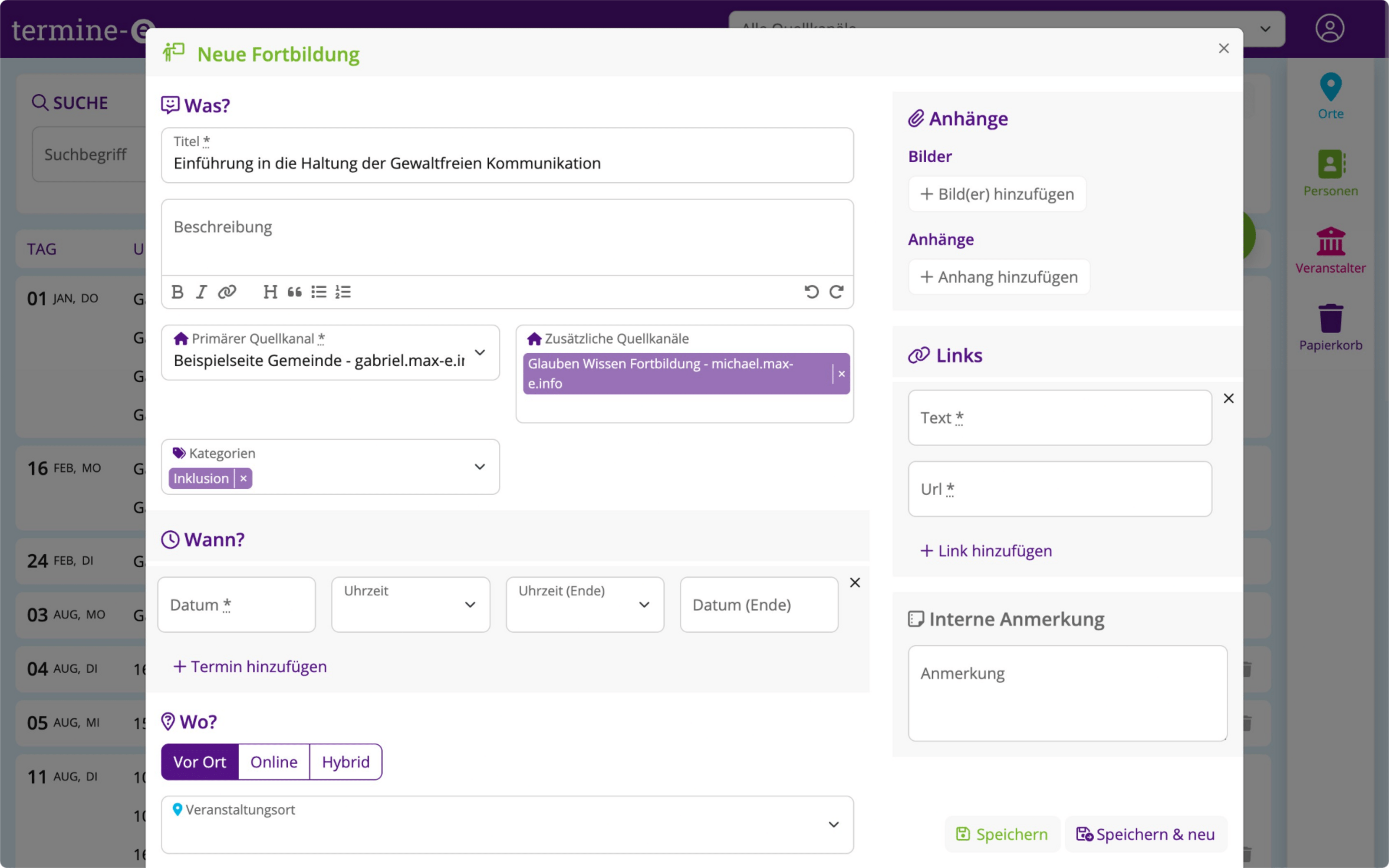Click the Datum (Ende) field
The height and width of the screenshot is (868, 1389).
(x=759, y=605)
